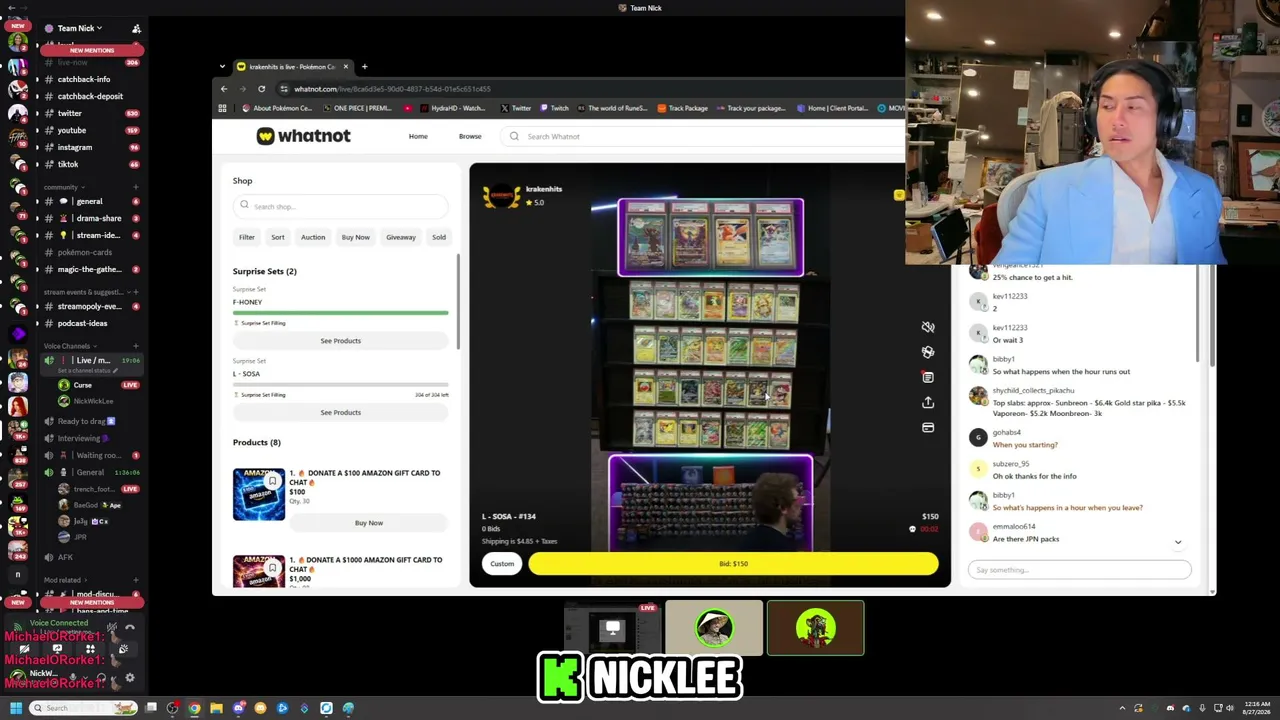Bookmark the $1000 Amazon gift card product
Image resolution: width=1280 pixels, height=720 pixels.
coord(272,568)
